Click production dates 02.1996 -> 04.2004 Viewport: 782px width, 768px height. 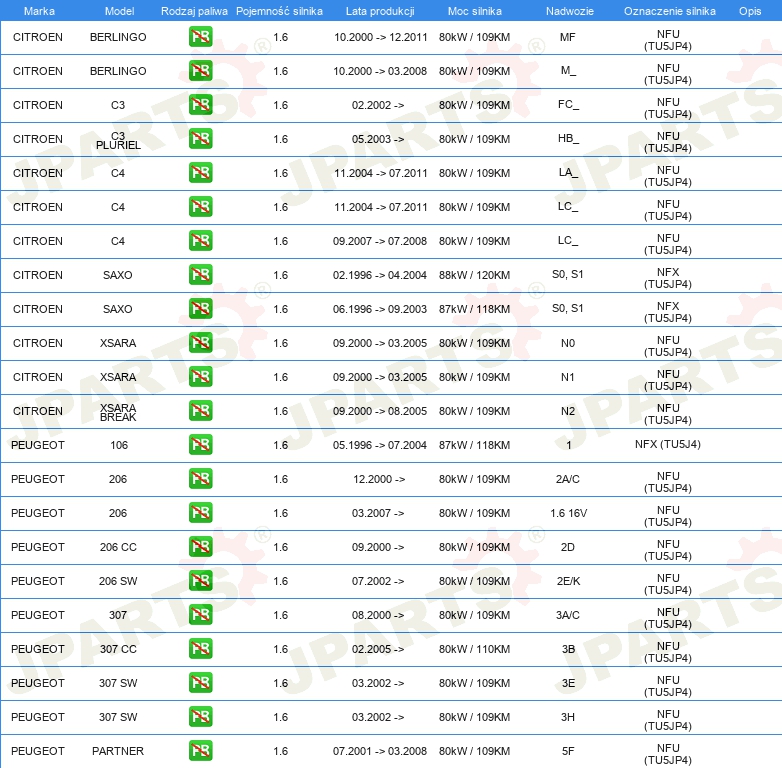(380, 275)
